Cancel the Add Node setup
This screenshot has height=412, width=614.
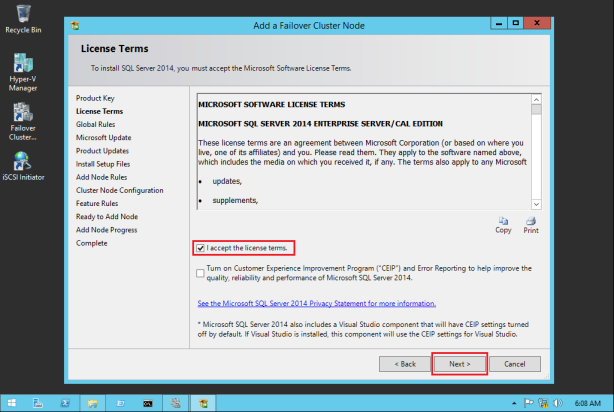coord(515,364)
